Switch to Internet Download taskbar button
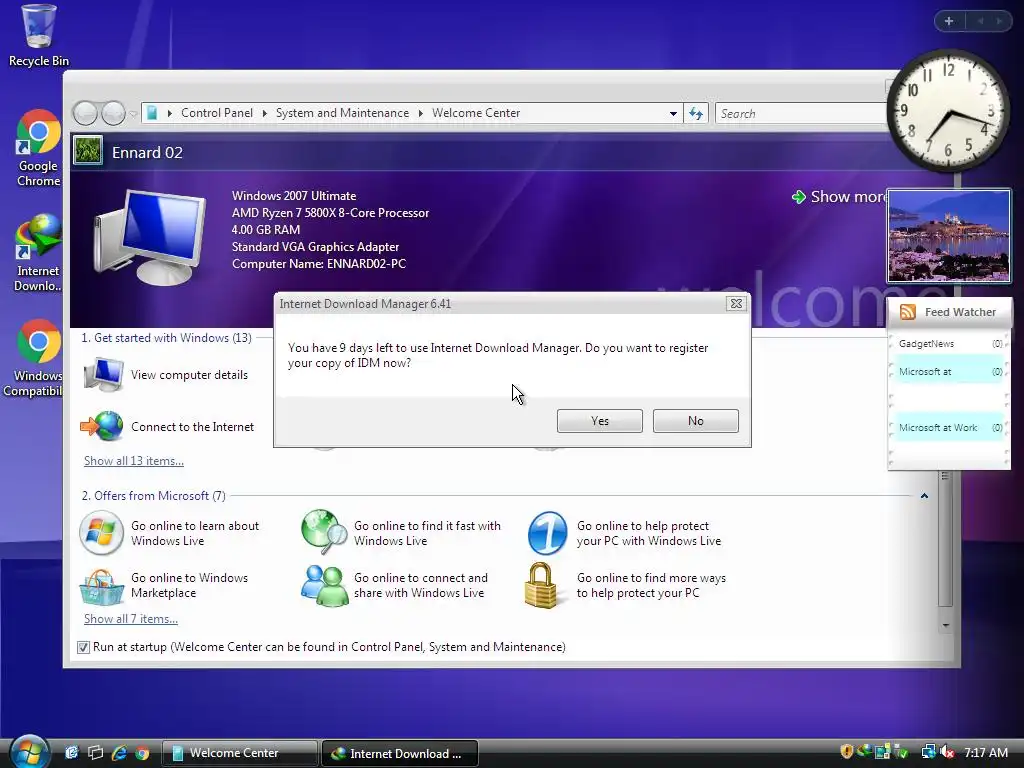This screenshot has height=768, width=1024. pyautogui.click(x=400, y=753)
